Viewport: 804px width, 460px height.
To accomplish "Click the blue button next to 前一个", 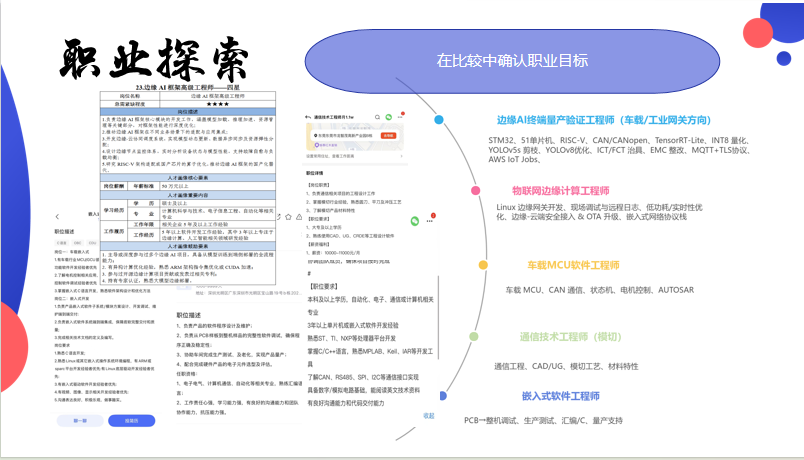I will [131, 420].
